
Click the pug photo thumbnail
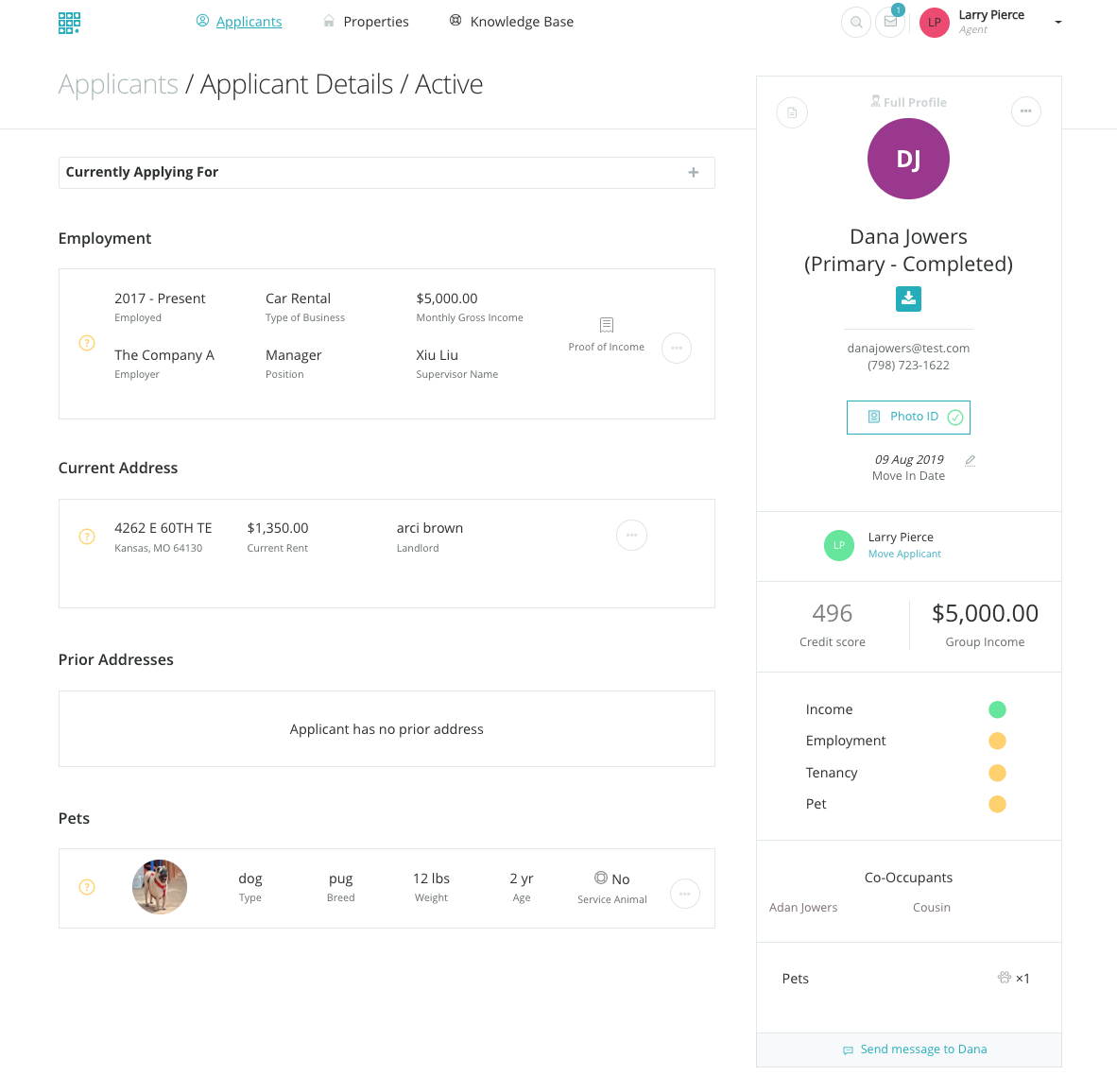(160, 887)
